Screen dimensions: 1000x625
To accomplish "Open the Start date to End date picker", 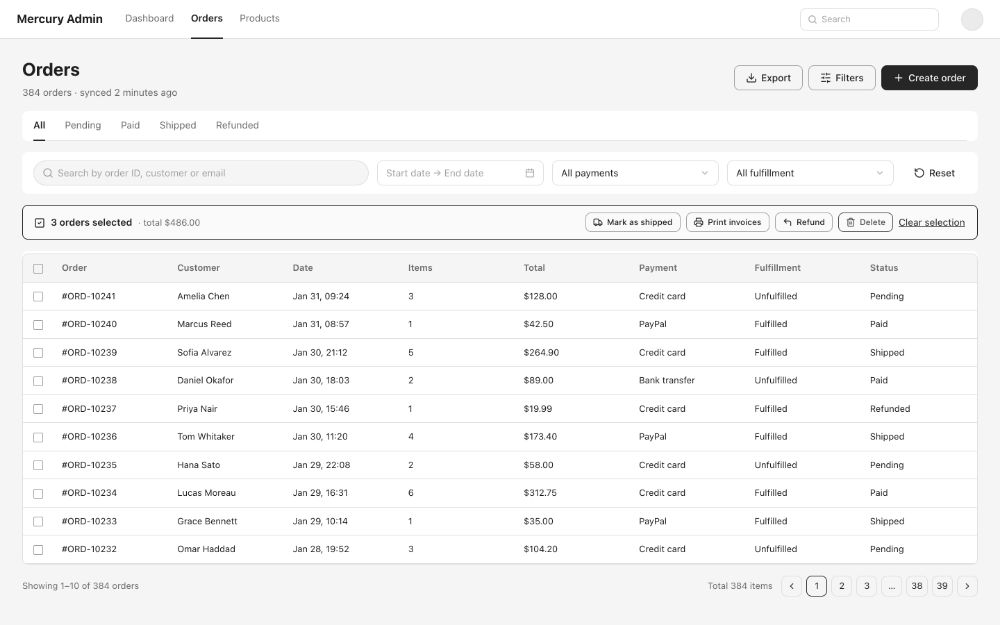I will (x=460, y=173).
